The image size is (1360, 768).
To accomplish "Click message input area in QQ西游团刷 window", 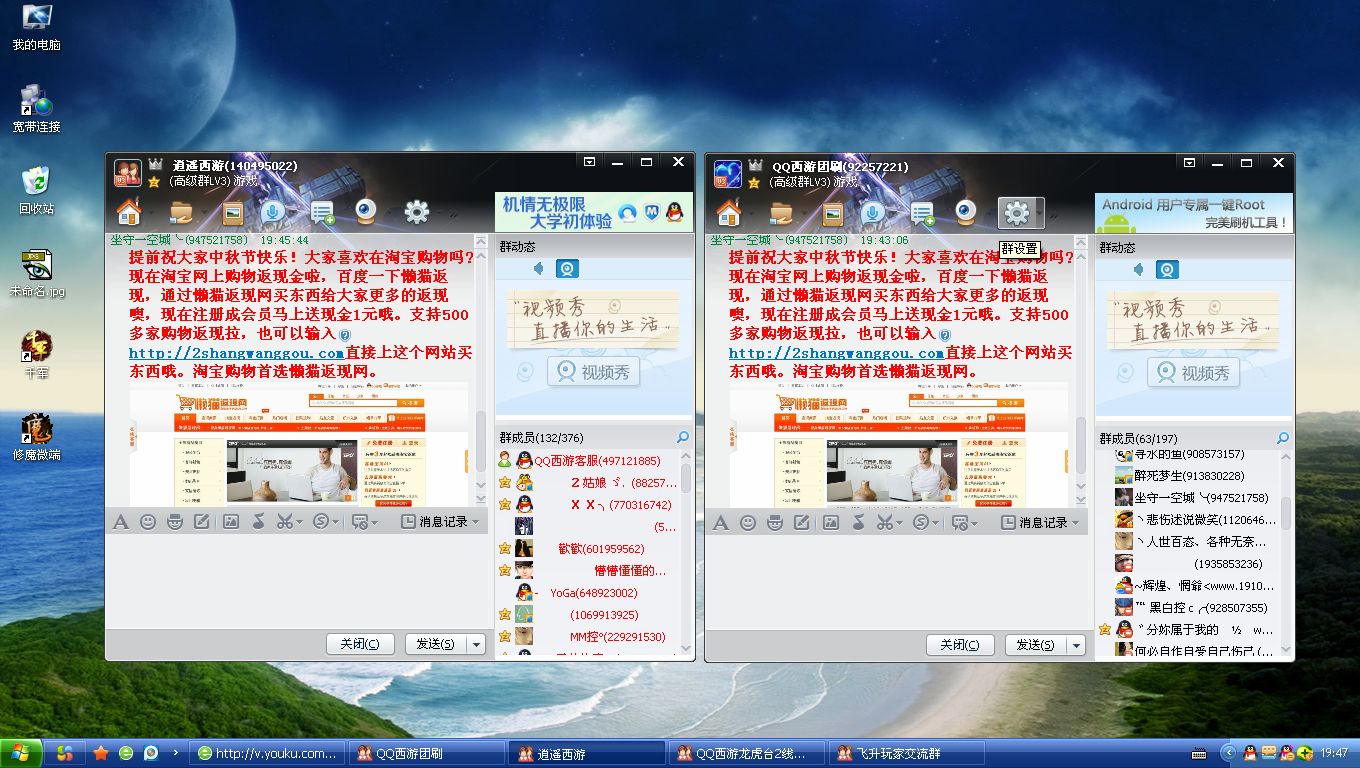I will tap(897, 582).
